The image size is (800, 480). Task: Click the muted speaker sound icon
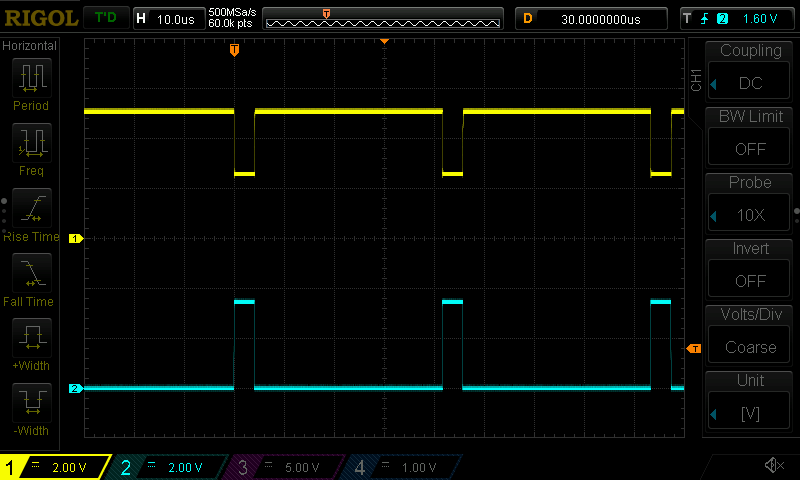click(774, 465)
